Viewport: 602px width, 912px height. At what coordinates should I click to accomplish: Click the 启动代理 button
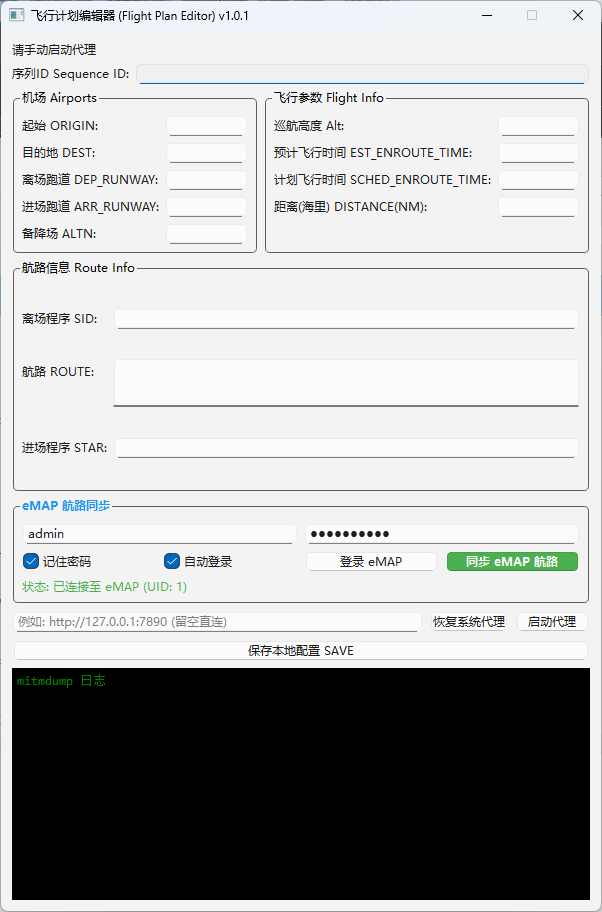point(551,622)
